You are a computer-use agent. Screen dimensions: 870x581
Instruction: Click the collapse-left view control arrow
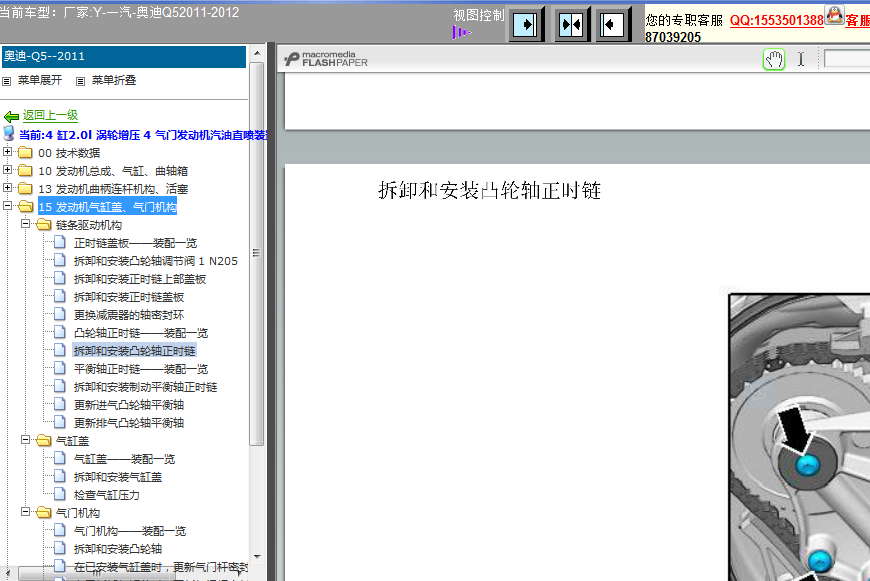612,25
